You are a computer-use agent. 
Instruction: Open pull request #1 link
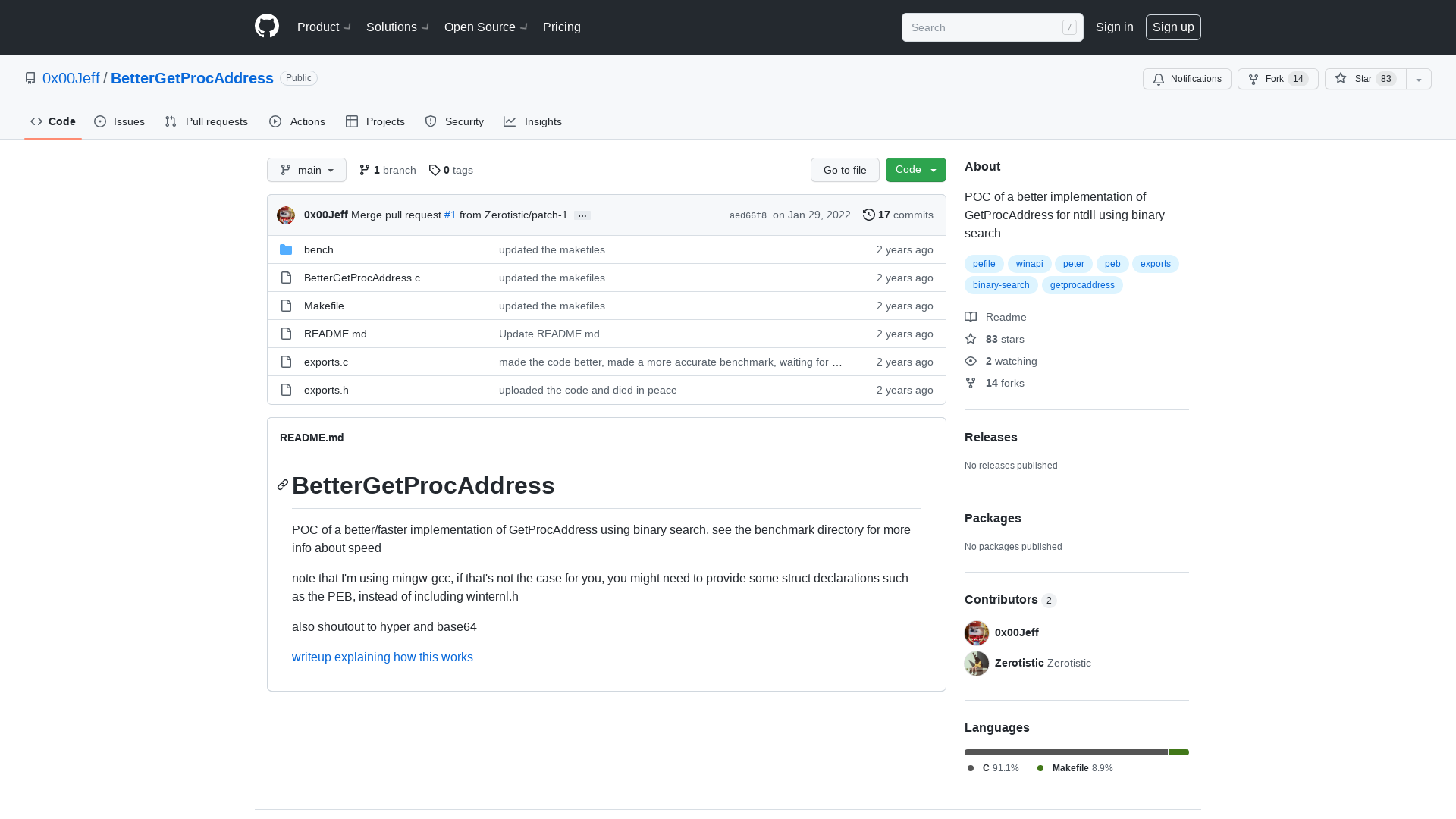click(x=450, y=215)
